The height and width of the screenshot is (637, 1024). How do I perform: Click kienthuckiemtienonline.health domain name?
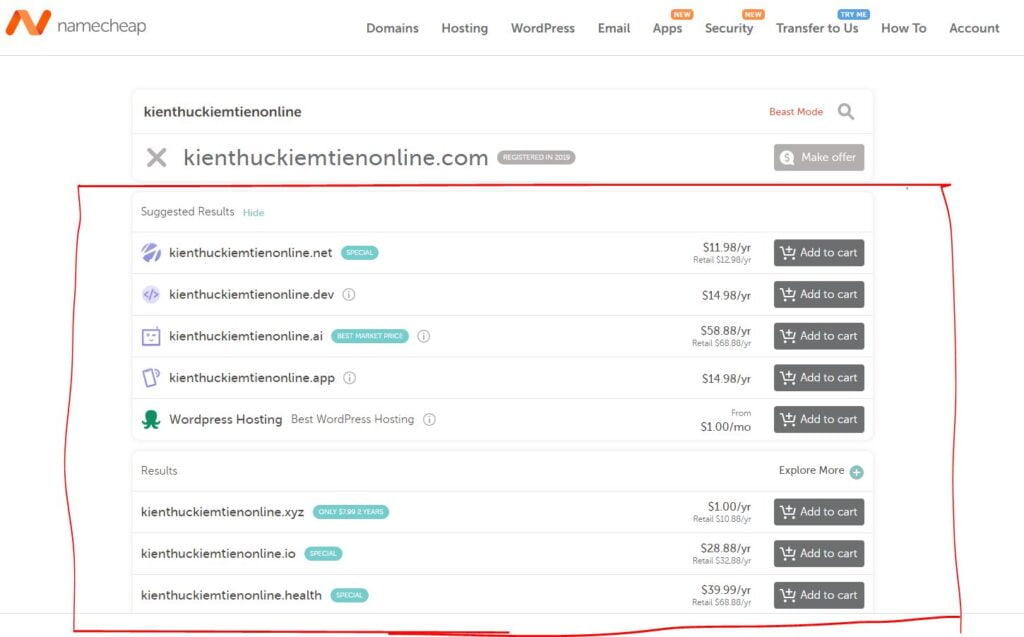231,595
